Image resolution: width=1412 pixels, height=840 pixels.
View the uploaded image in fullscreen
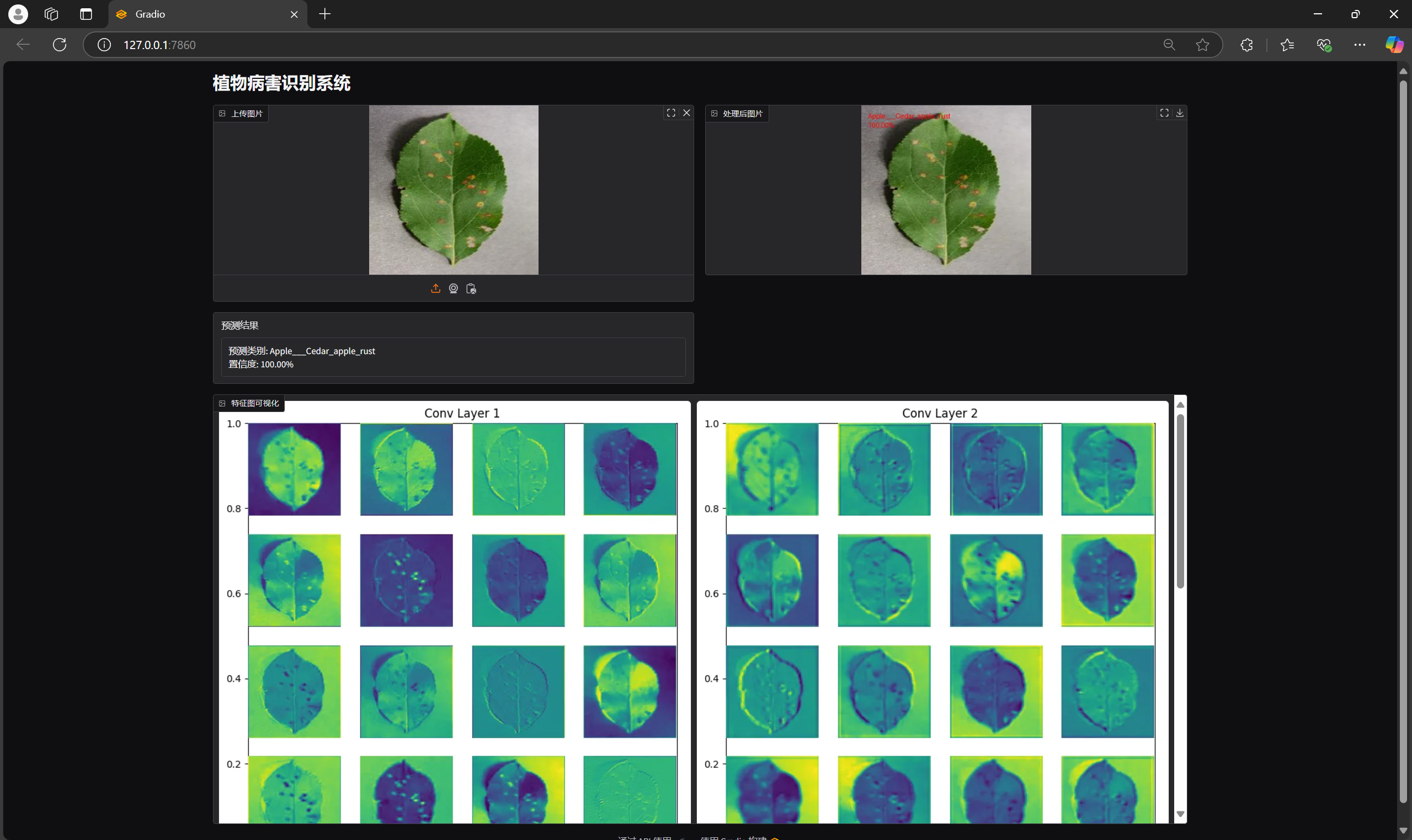click(671, 113)
